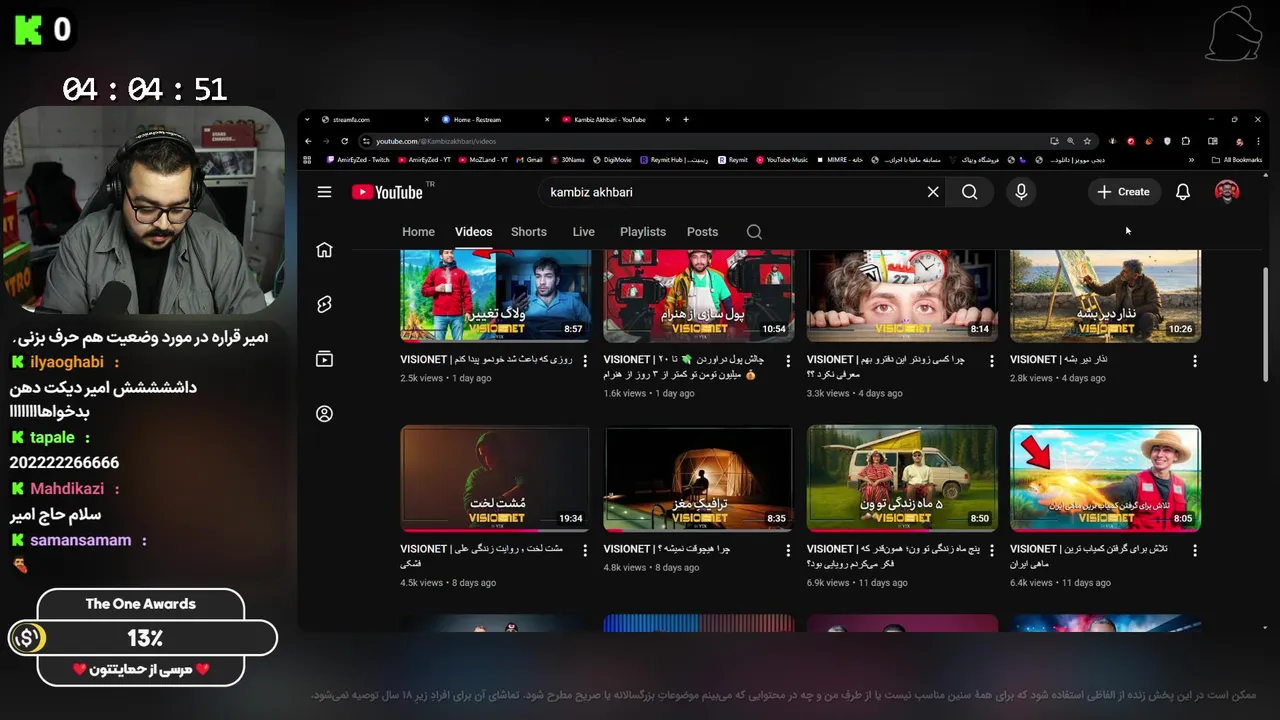Click the chat username ilyaoghabi
The image size is (1280, 720).
(x=67, y=363)
